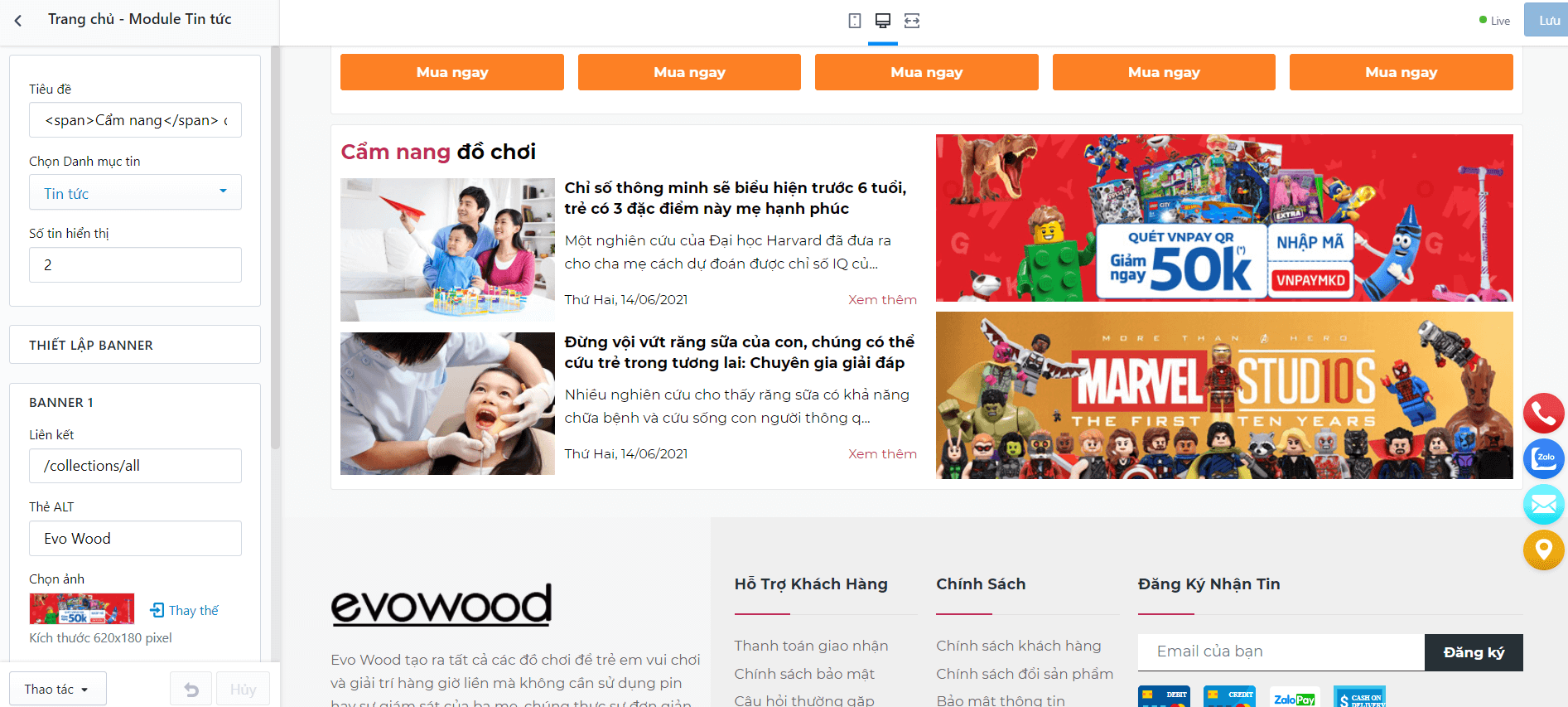Click the BANNER 1 section label
The image size is (1568, 707).
(x=61, y=402)
